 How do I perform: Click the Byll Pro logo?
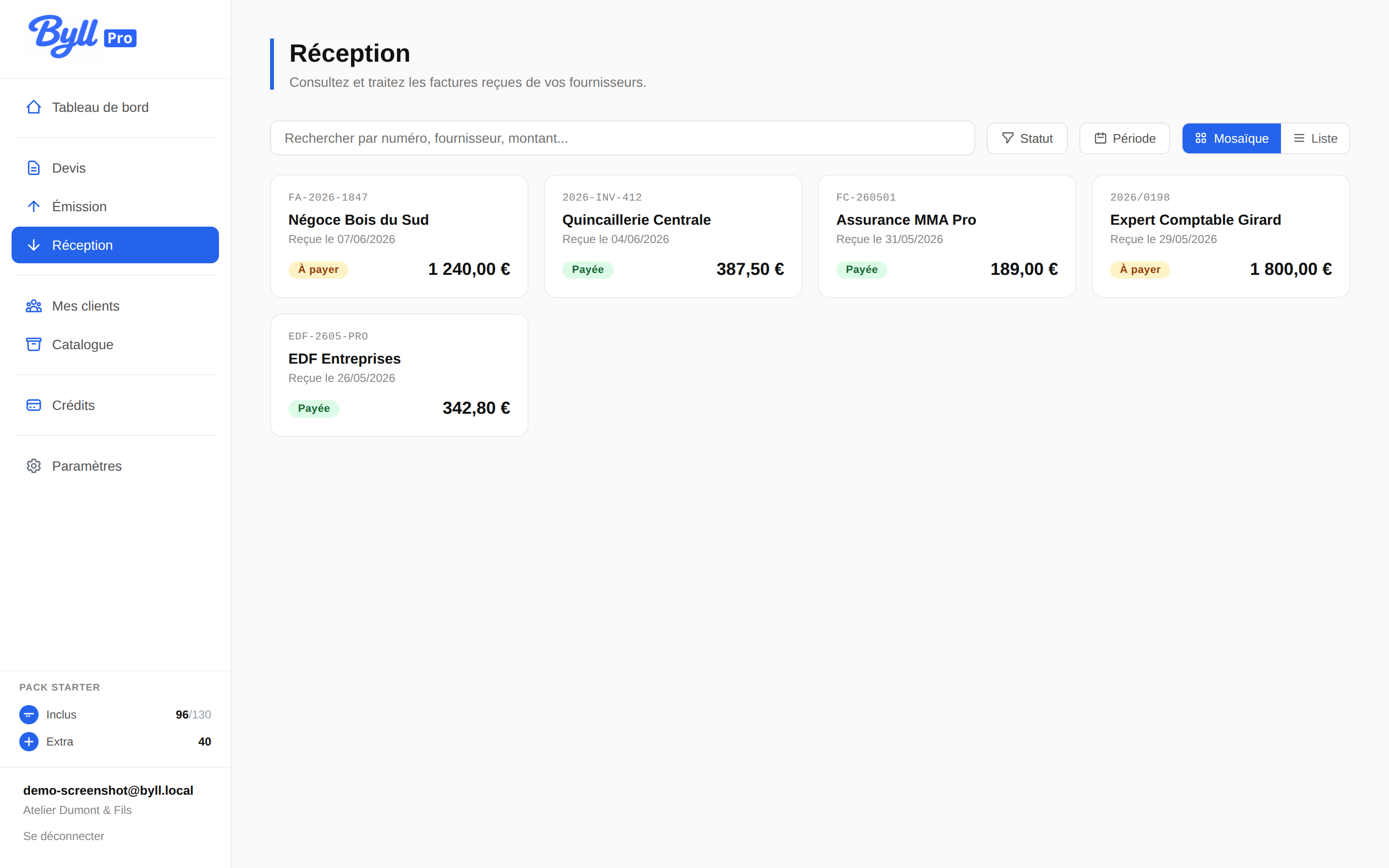[x=82, y=37]
